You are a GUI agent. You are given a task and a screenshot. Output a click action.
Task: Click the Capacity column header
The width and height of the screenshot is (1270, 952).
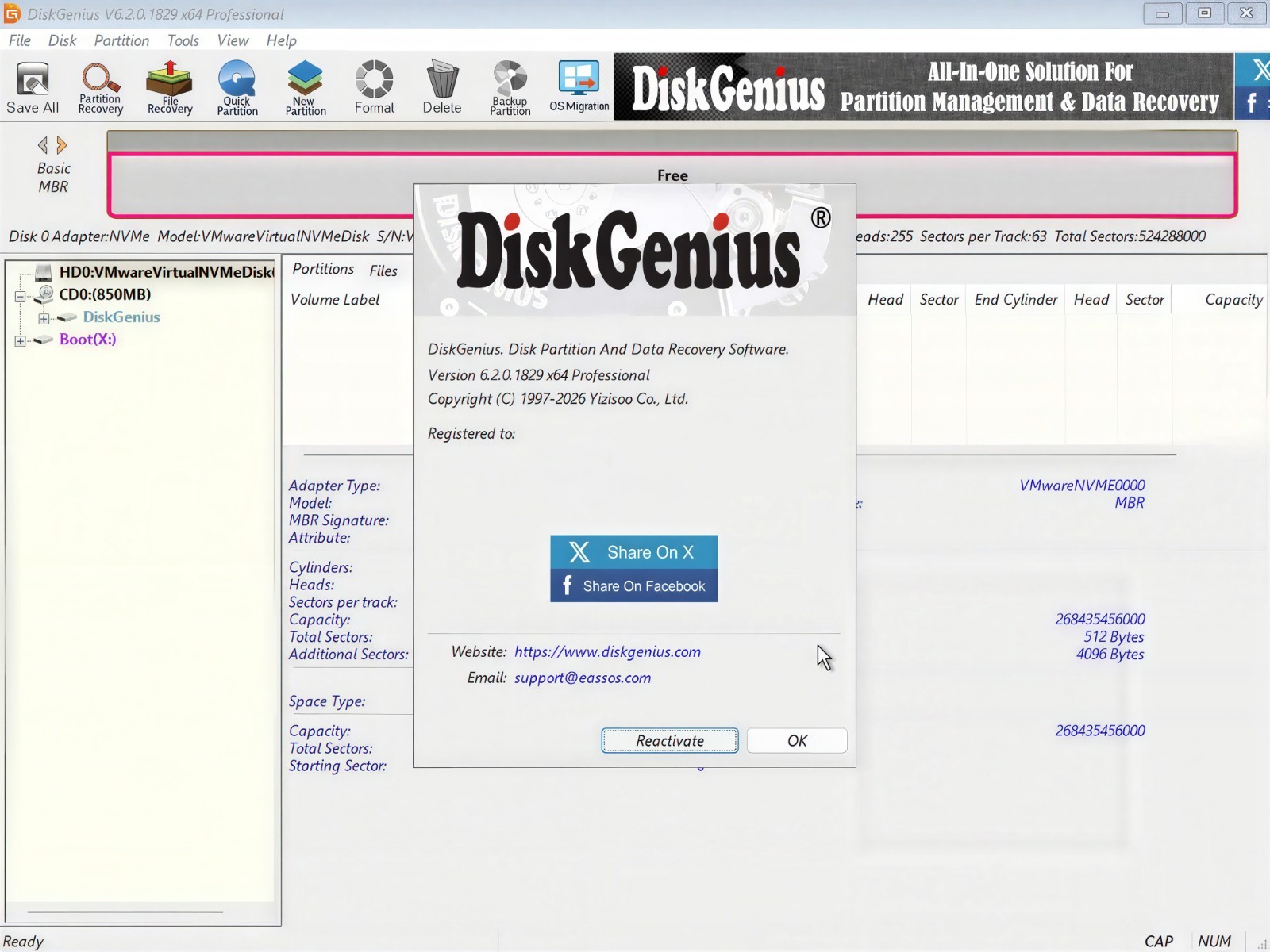point(1233,299)
